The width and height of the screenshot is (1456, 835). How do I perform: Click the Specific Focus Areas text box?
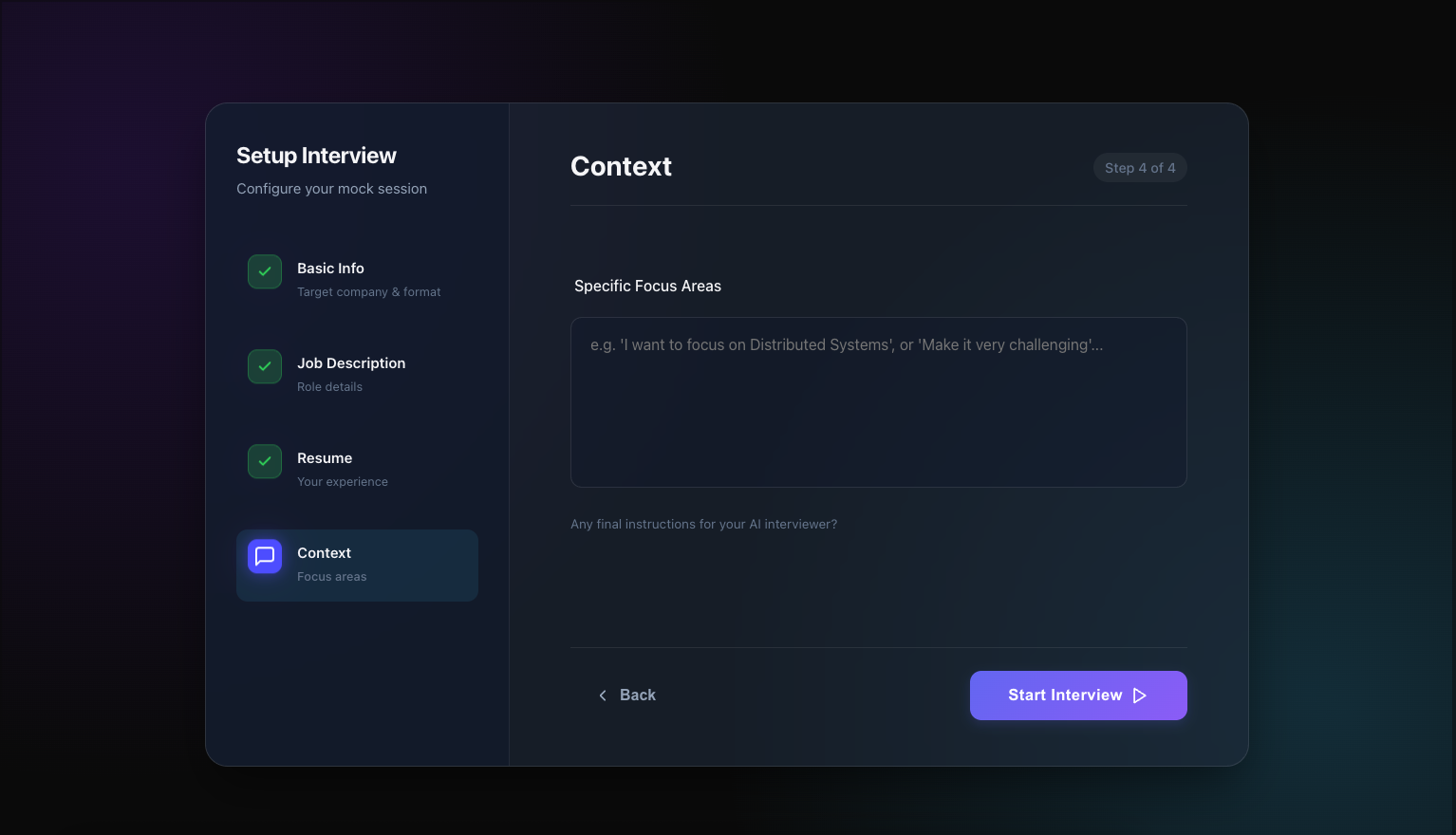tap(878, 401)
